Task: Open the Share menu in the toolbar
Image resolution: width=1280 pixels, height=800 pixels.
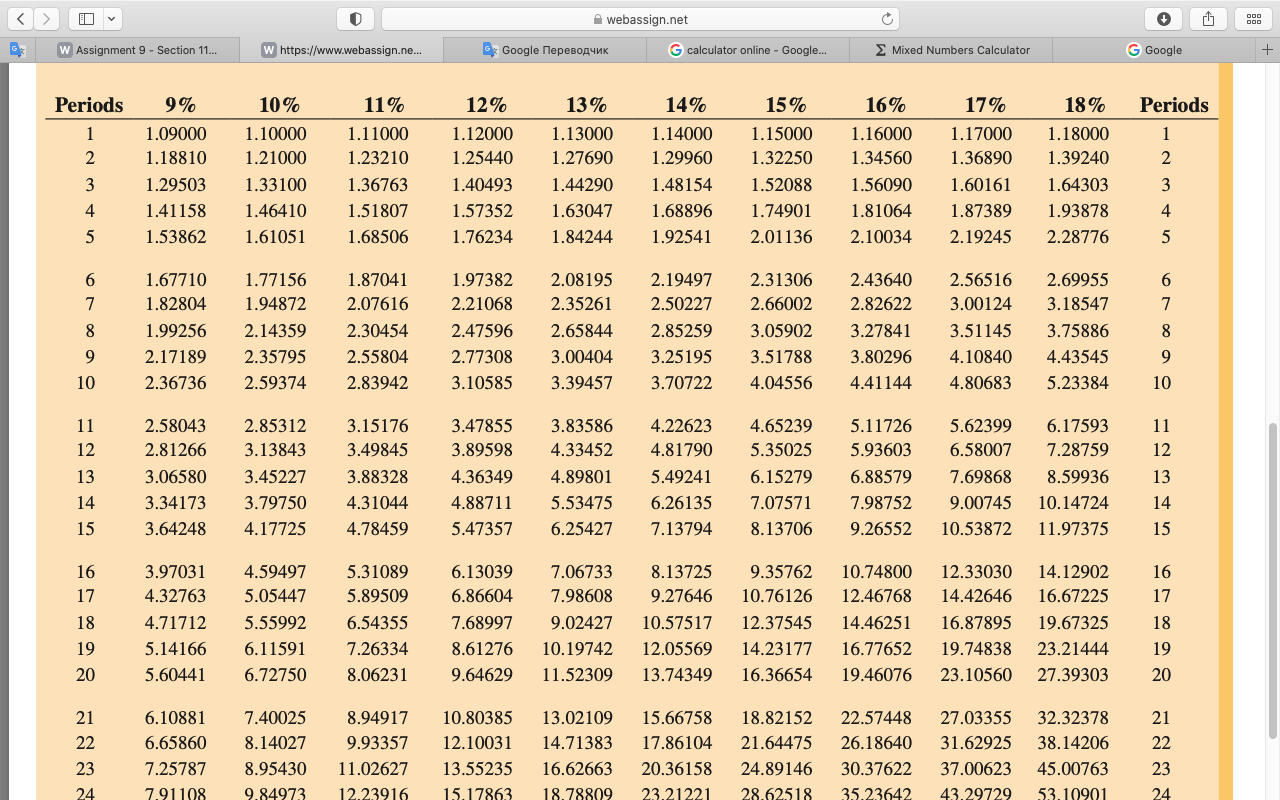Action: click(x=1208, y=19)
